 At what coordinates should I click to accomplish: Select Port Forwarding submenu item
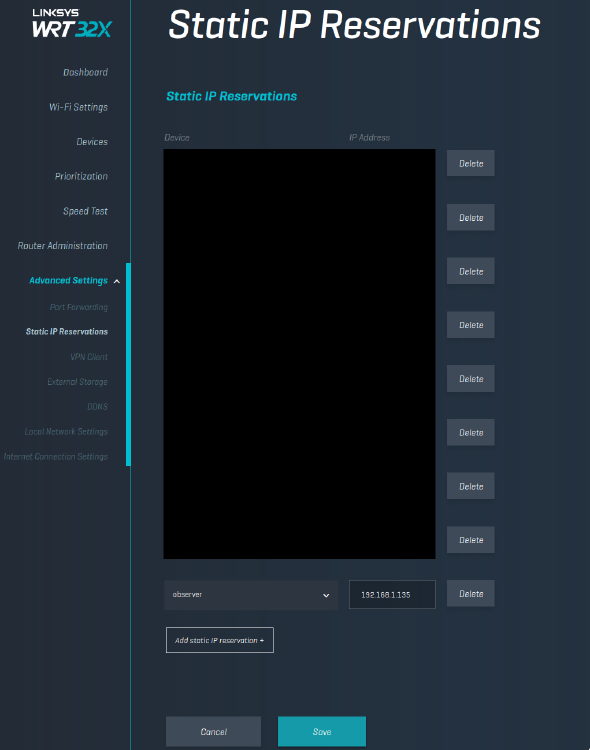tap(78, 307)
